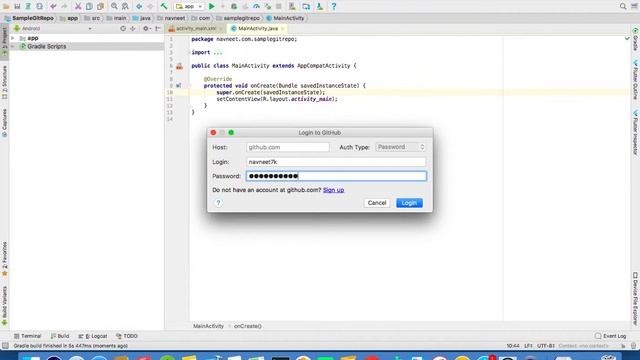The height and width of the screenshot is (360, 640).
Task: Click onCreate() in editor breadcrumb
Action: pos(248,326)
